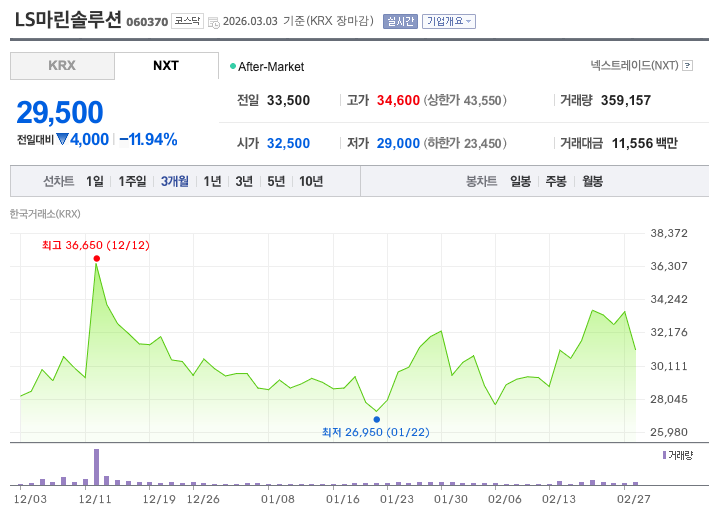Click the 하한가 23,450 lower limit text
The height and width of the screenshot is (521, 709).
[x=465, y=143]
